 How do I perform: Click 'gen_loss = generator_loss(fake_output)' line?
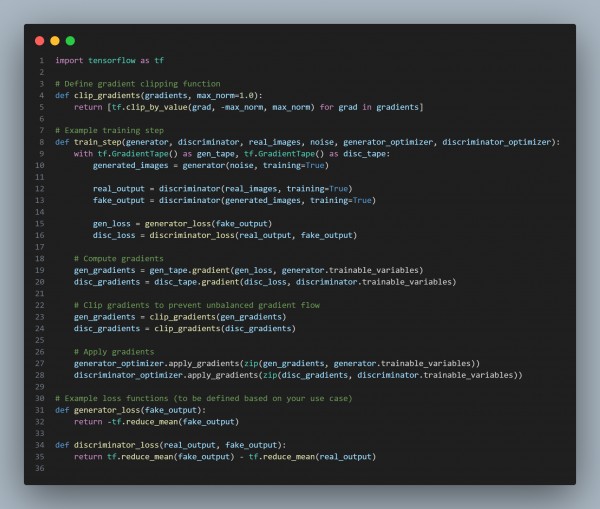click(x=182, y=224)
